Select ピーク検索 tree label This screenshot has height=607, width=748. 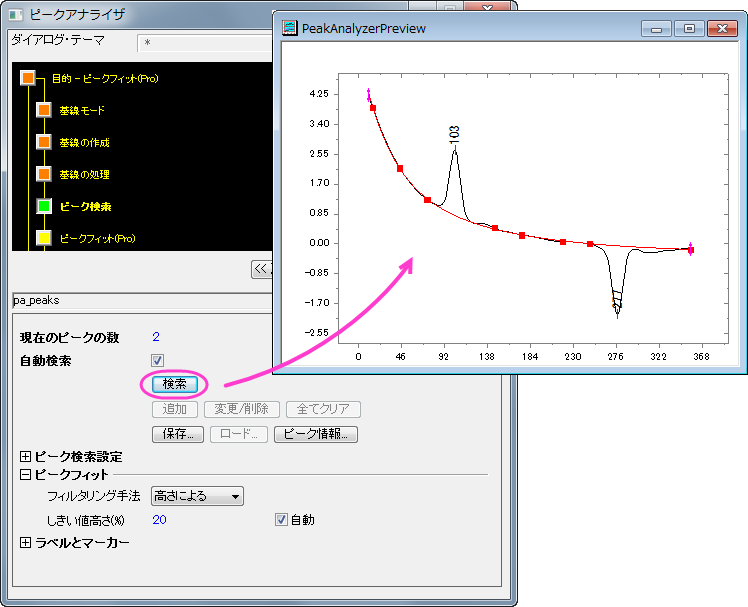point(85,207)
